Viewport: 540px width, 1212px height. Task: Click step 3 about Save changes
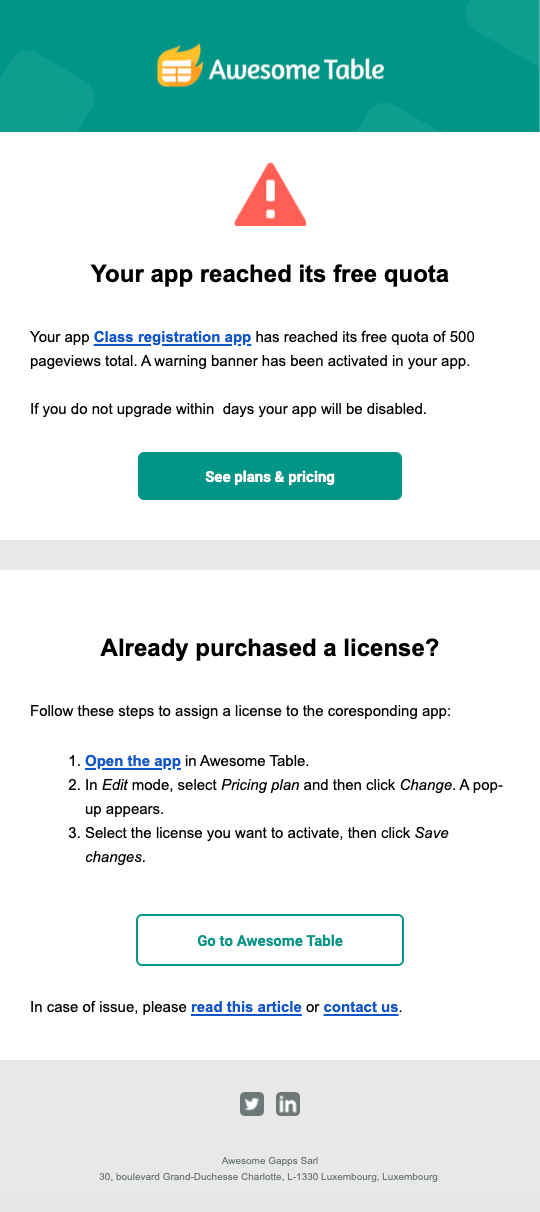[x=267, y=844]
